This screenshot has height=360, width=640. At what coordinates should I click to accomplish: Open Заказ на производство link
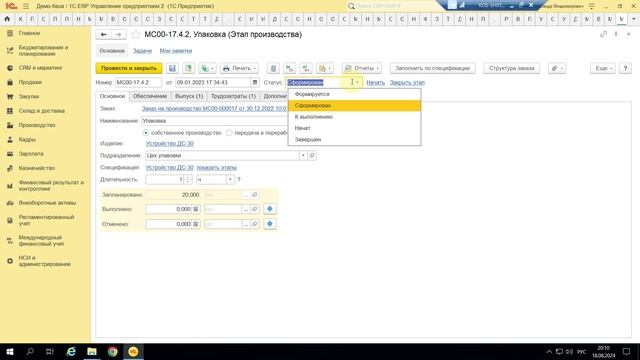(x=214, y=109)
